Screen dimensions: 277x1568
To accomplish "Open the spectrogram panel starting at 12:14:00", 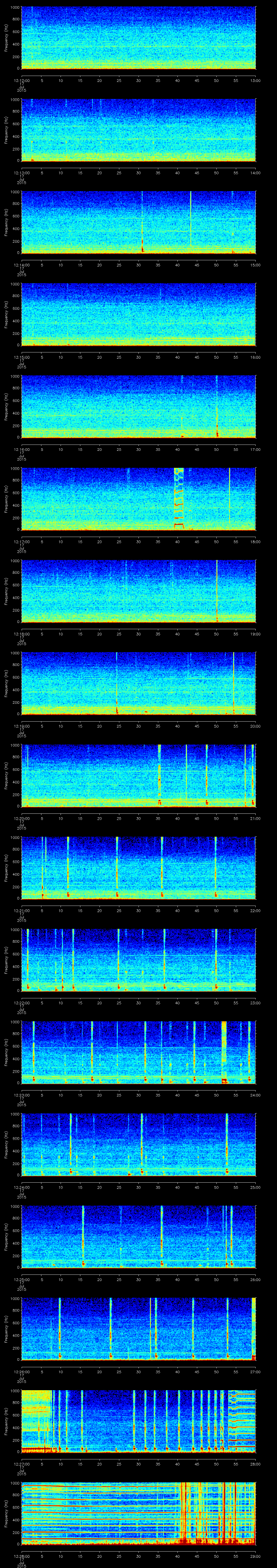I will click(139, 222).
